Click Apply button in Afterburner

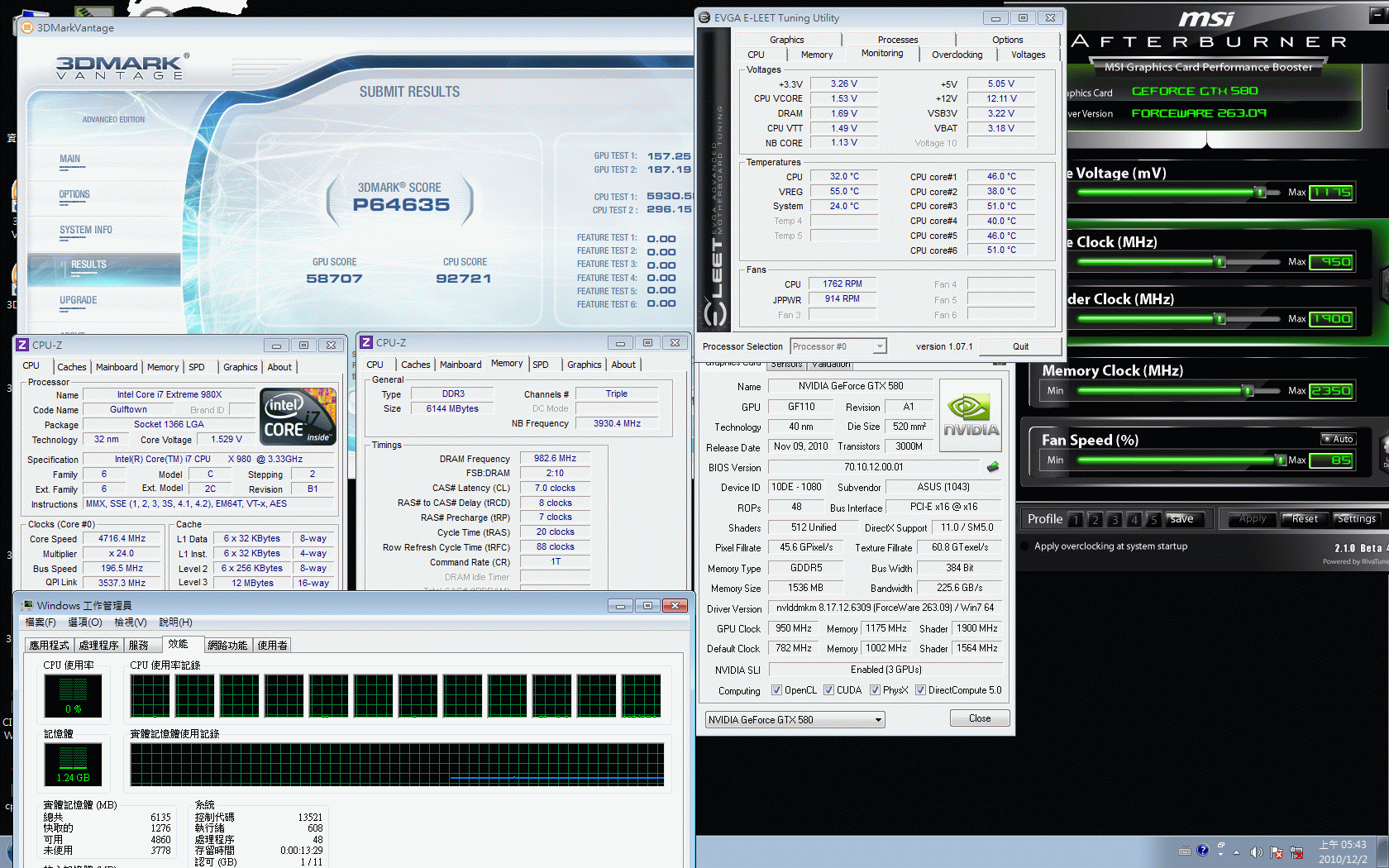(1252, 519)
